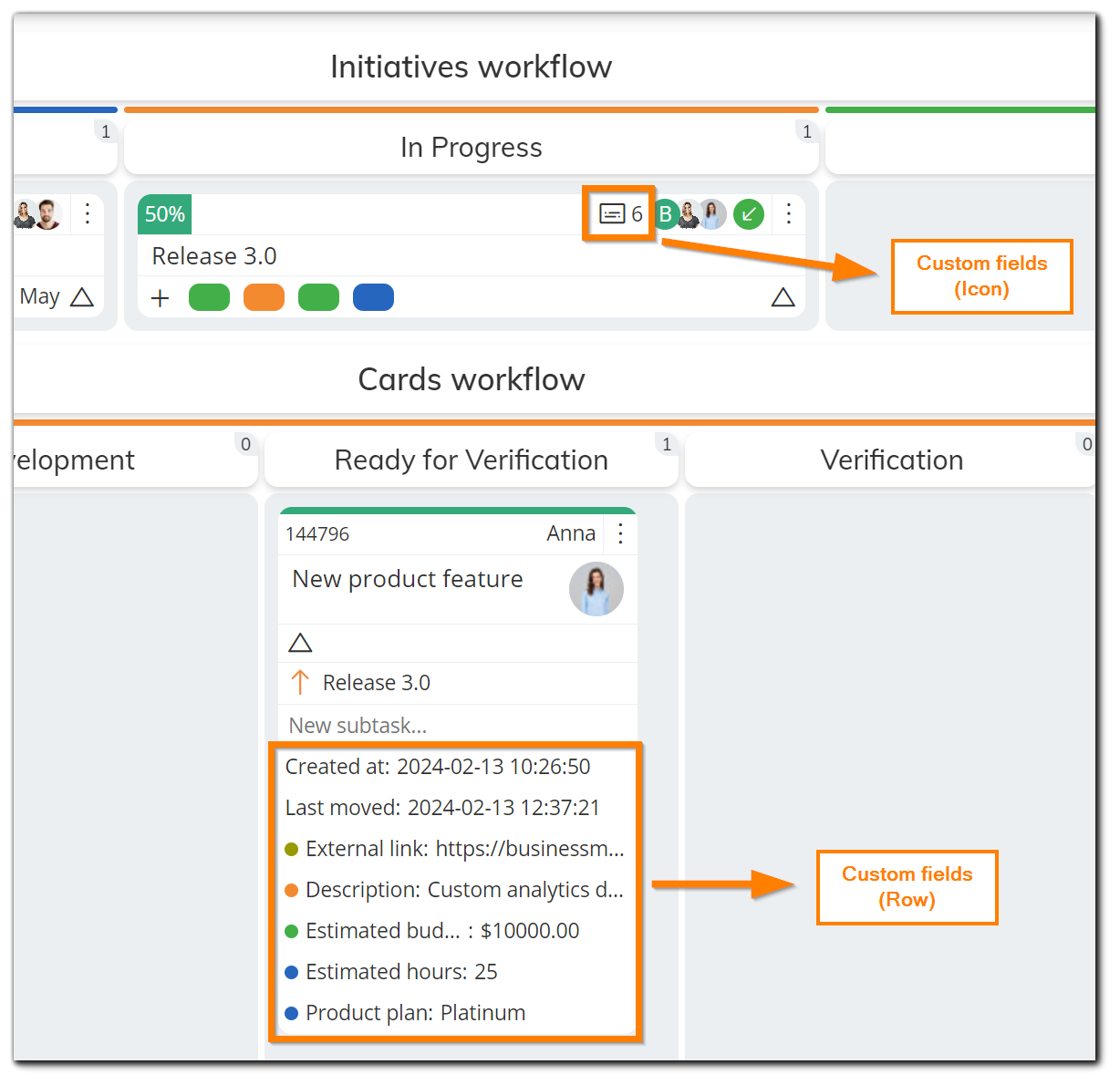Expand New product feature card triangle
This screenshot has height=1085, width=1120.
point(300,644)
